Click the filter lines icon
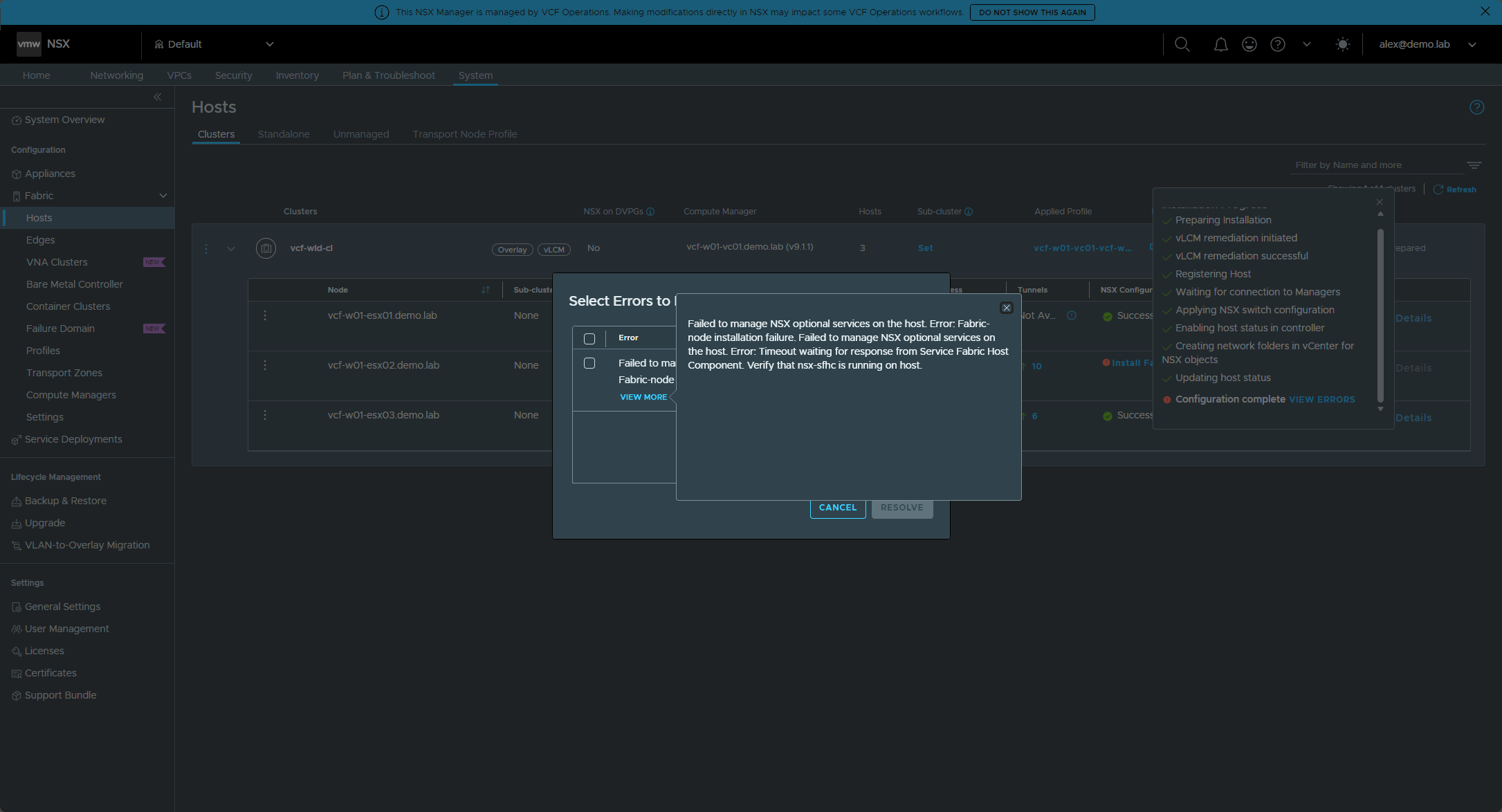The height and width of the screenshot is (812, 1502). [x=1474, y=165]
